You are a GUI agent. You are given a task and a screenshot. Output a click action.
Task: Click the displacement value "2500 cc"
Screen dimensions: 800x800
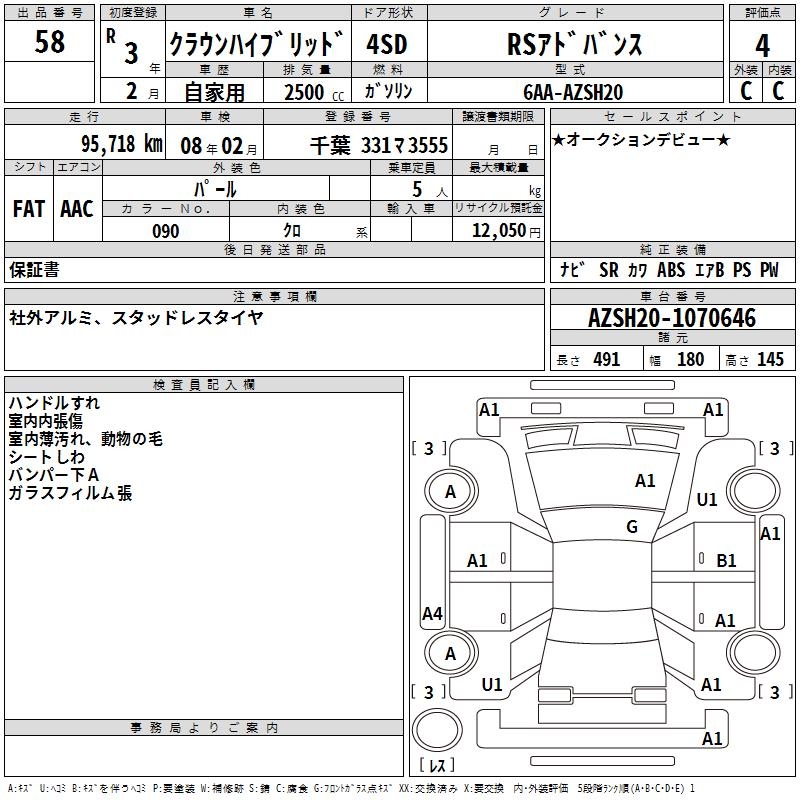pos(314,92)
